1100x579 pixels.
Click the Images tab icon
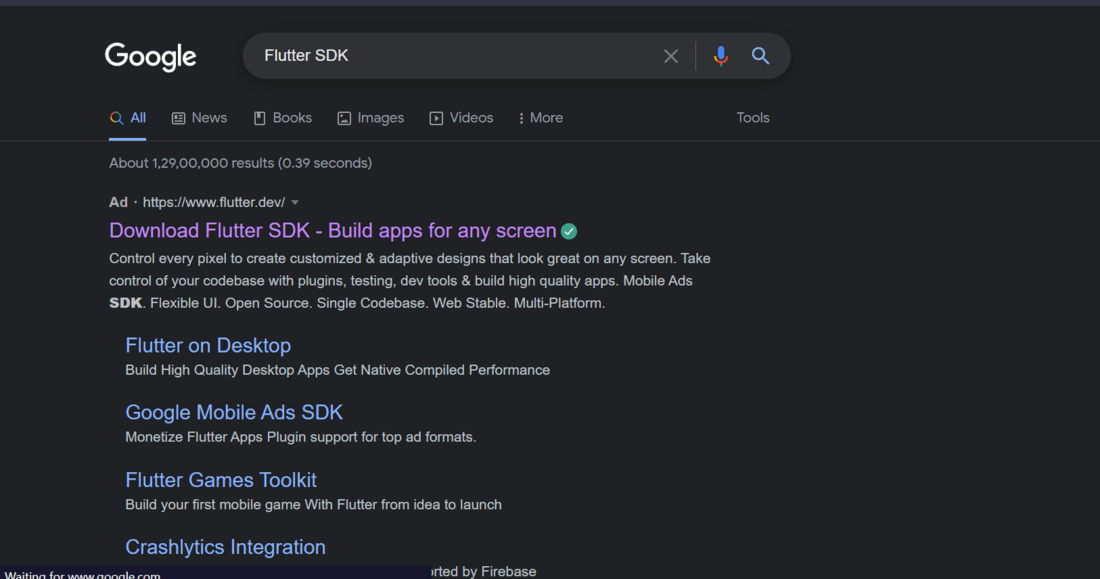point(344,118)
